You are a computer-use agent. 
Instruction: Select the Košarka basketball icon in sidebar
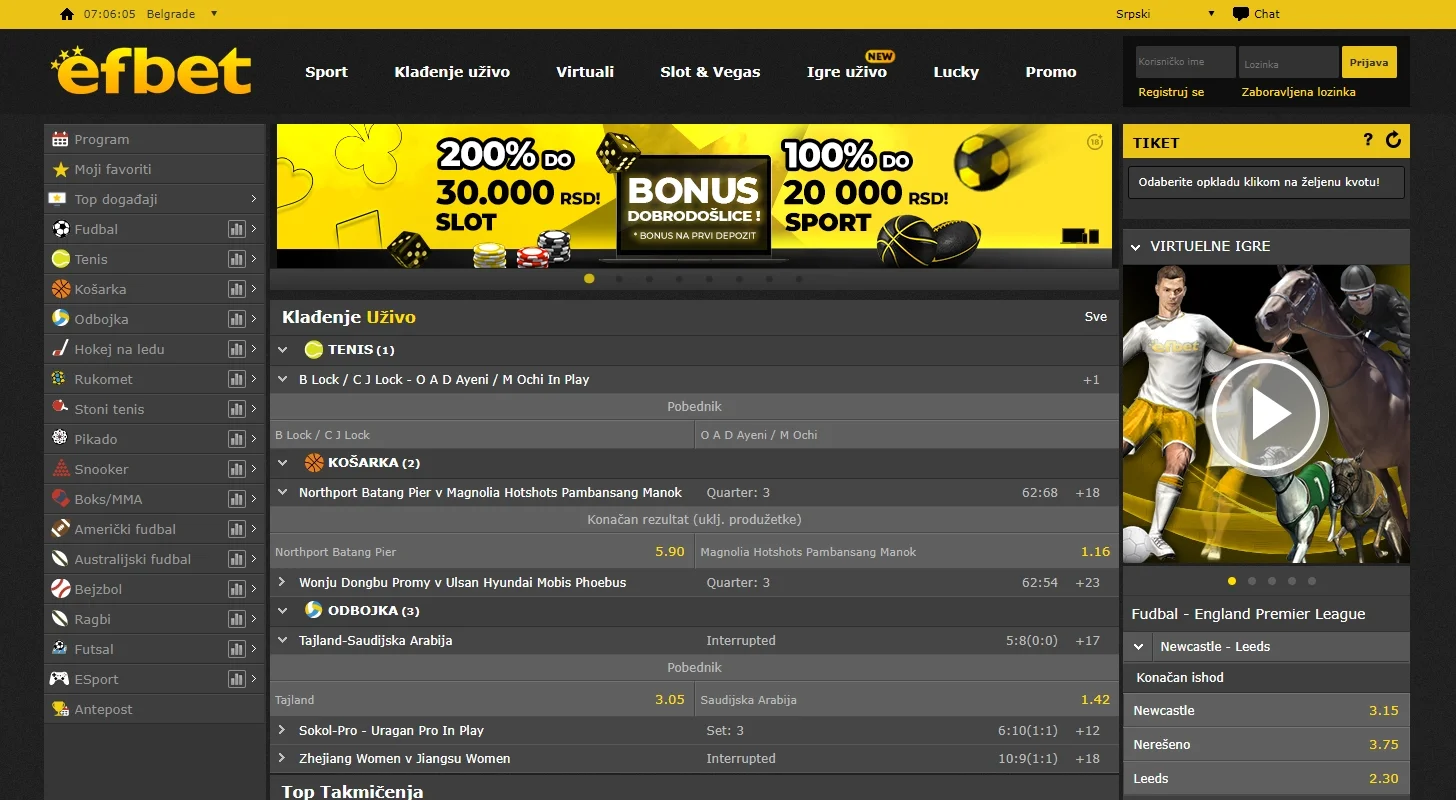[60, 289]
